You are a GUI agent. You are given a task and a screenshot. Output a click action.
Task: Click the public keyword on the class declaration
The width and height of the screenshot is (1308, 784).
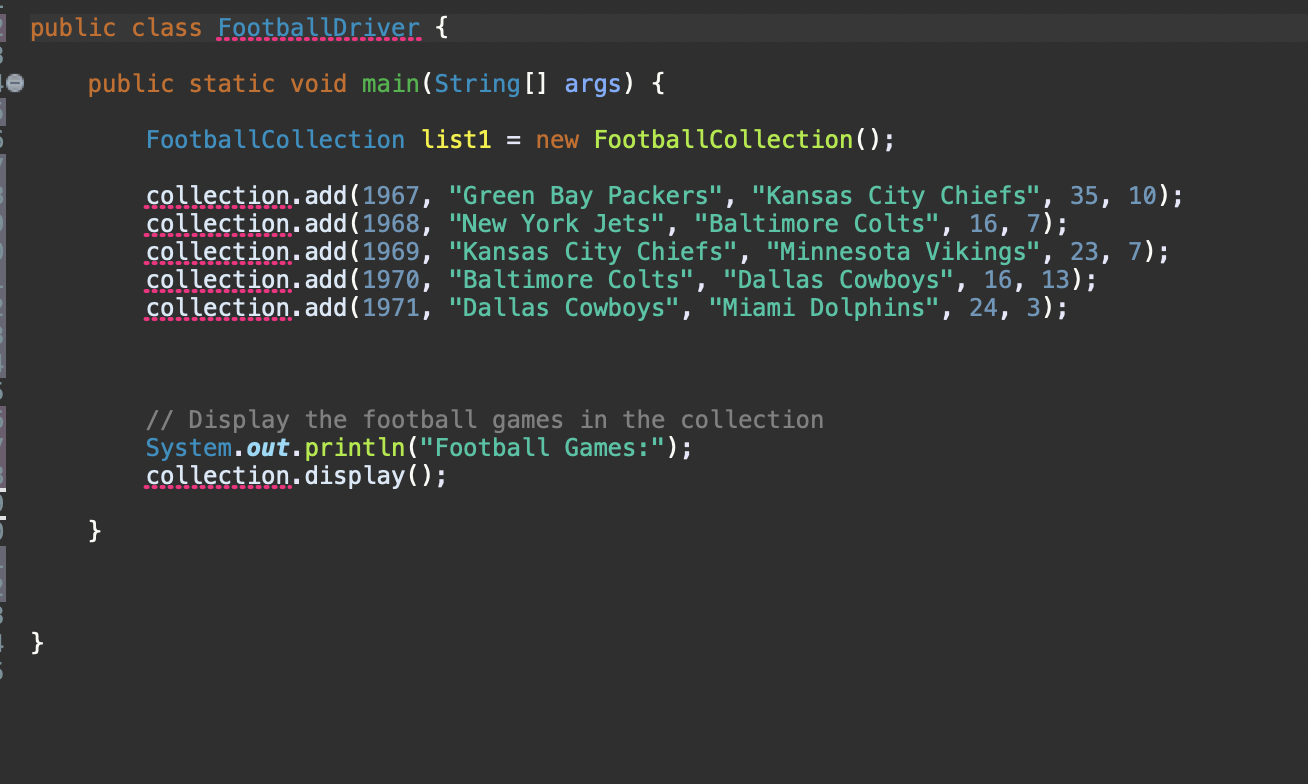coord(73,27)
